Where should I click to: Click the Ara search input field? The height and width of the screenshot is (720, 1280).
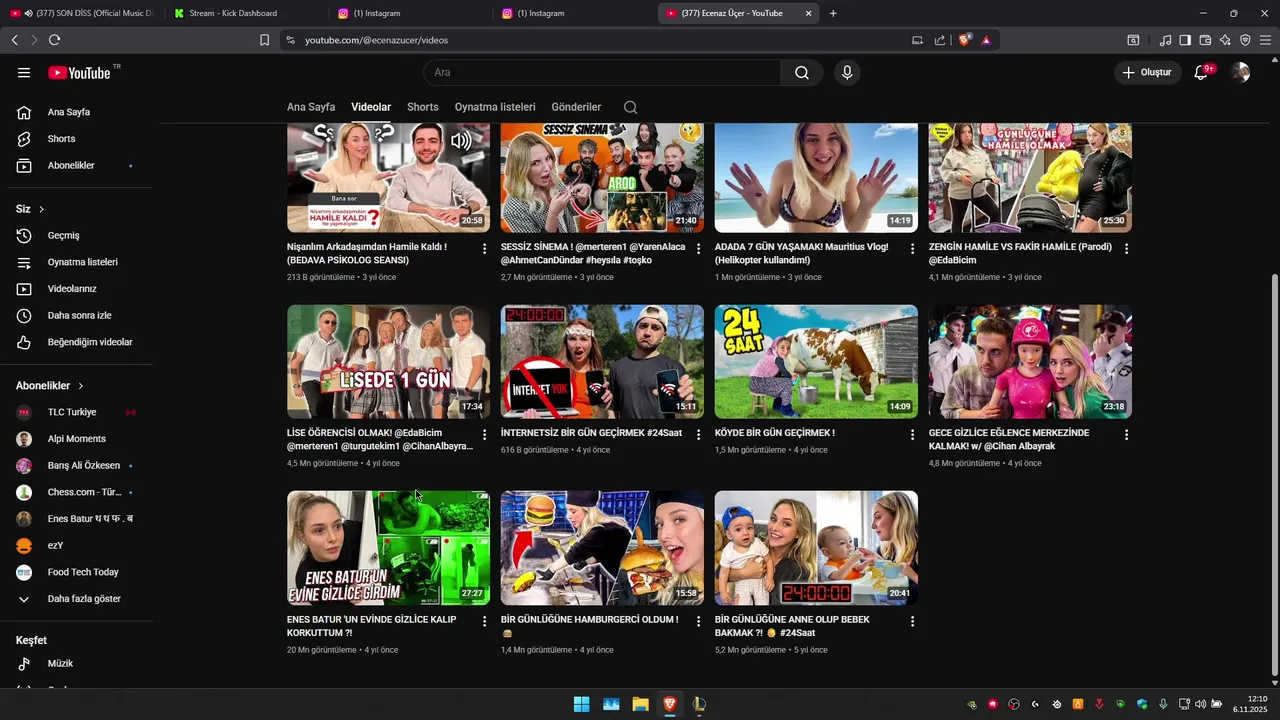(x=602, y=73)
